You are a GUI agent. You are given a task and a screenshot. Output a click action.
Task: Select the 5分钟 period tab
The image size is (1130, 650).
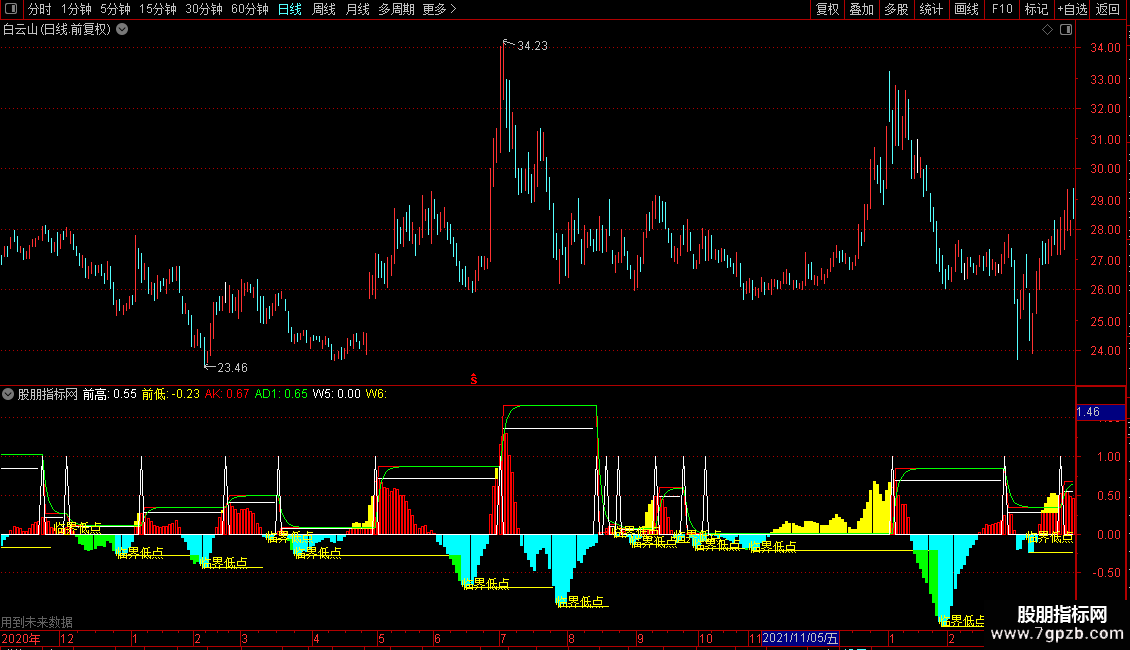click(x=115, y=9)
